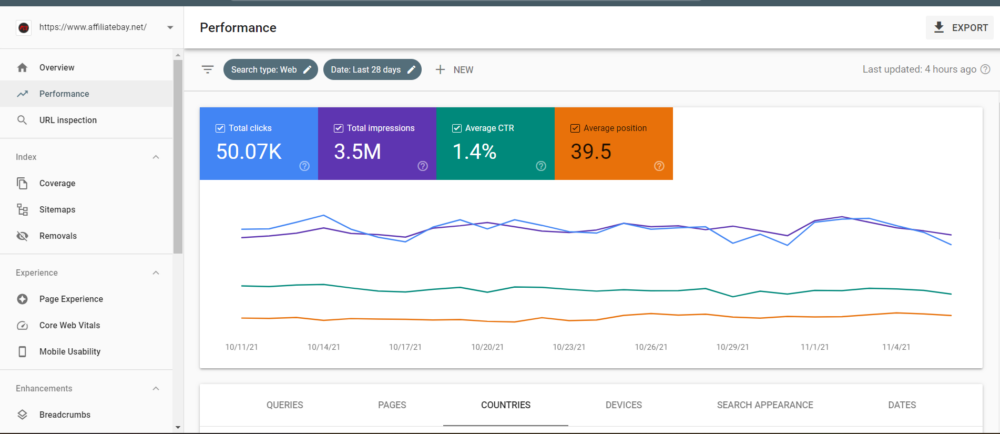Click the 3.5M impressions value
Image resolution: width=1000 pixels, height=434 pixels.
357,152
